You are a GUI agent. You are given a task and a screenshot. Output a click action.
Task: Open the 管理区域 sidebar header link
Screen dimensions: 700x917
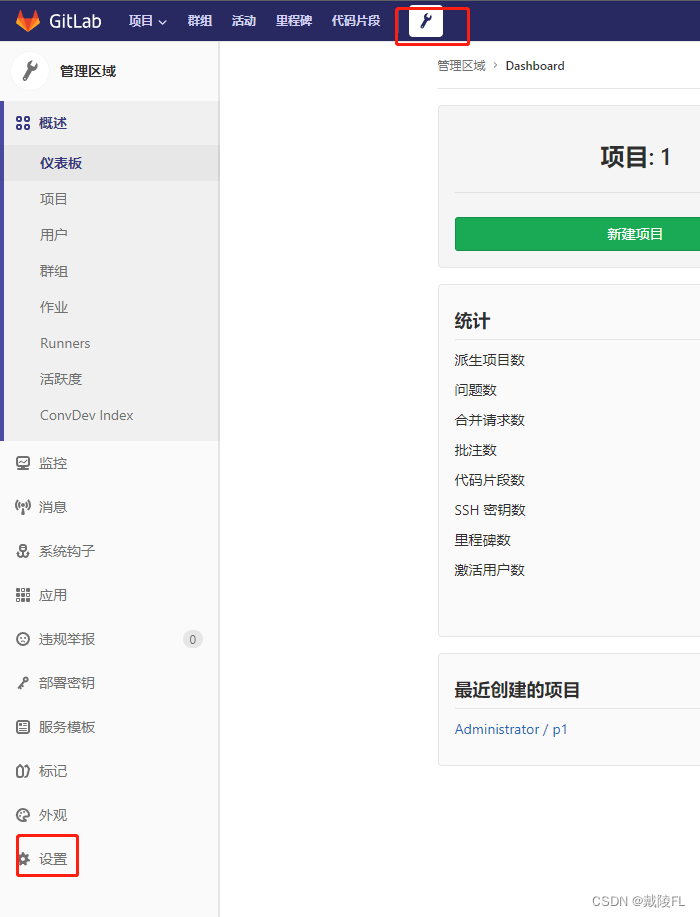coord(88,71)
